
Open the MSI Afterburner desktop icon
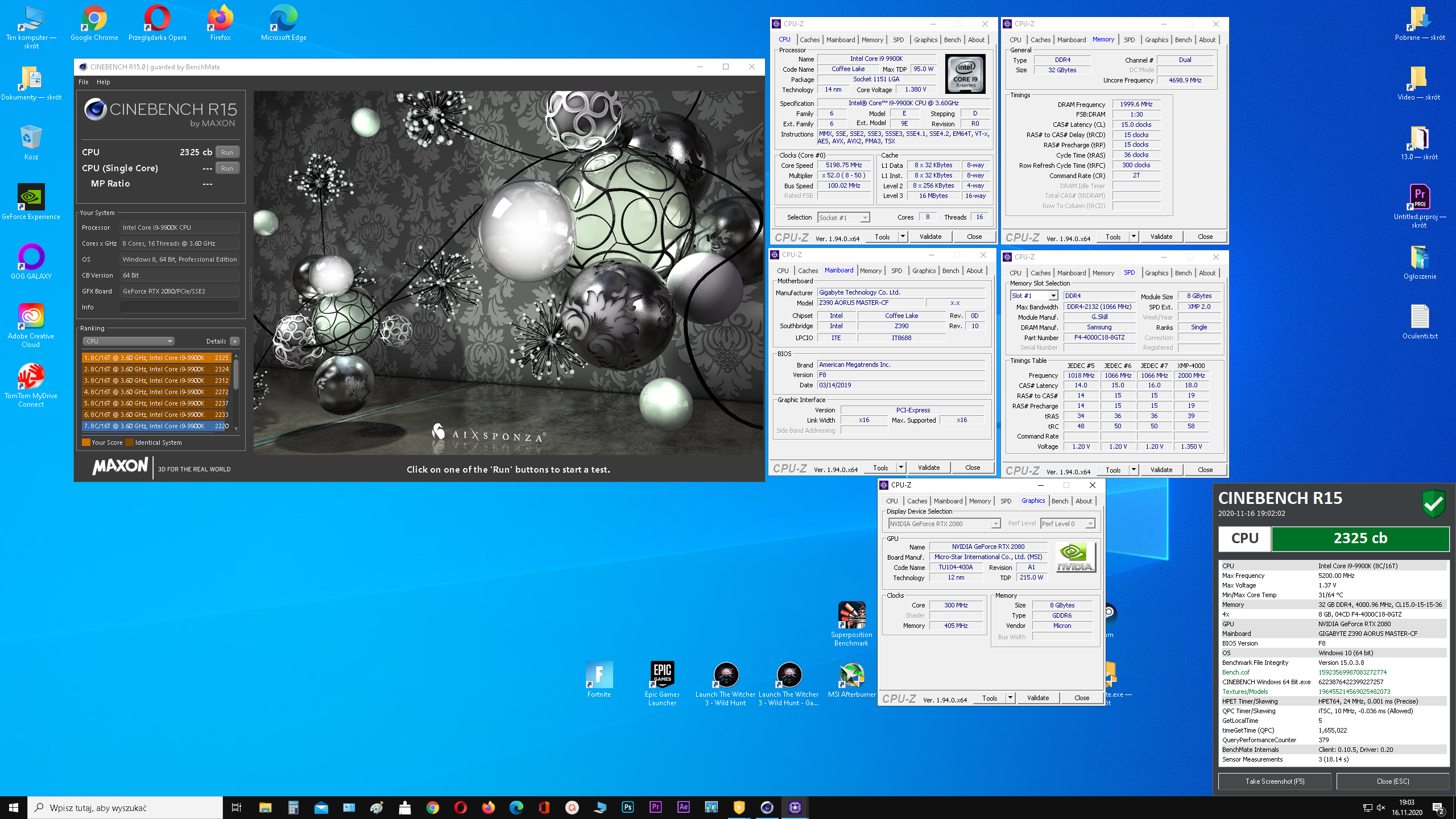click(851, 680)
